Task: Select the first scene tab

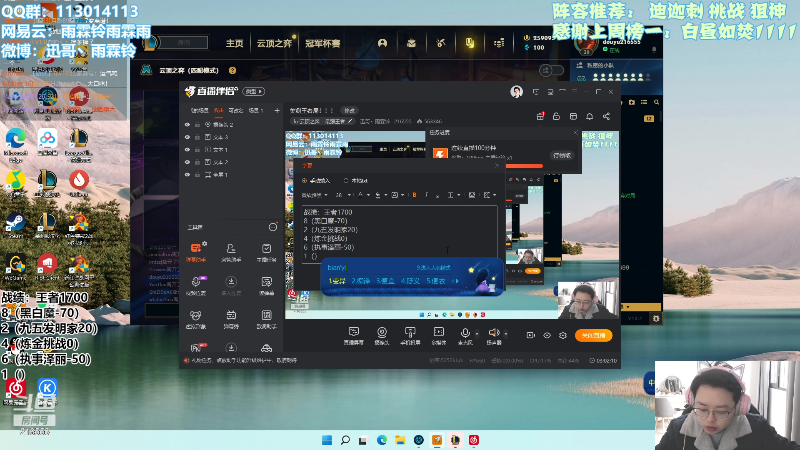Action: 200,110
